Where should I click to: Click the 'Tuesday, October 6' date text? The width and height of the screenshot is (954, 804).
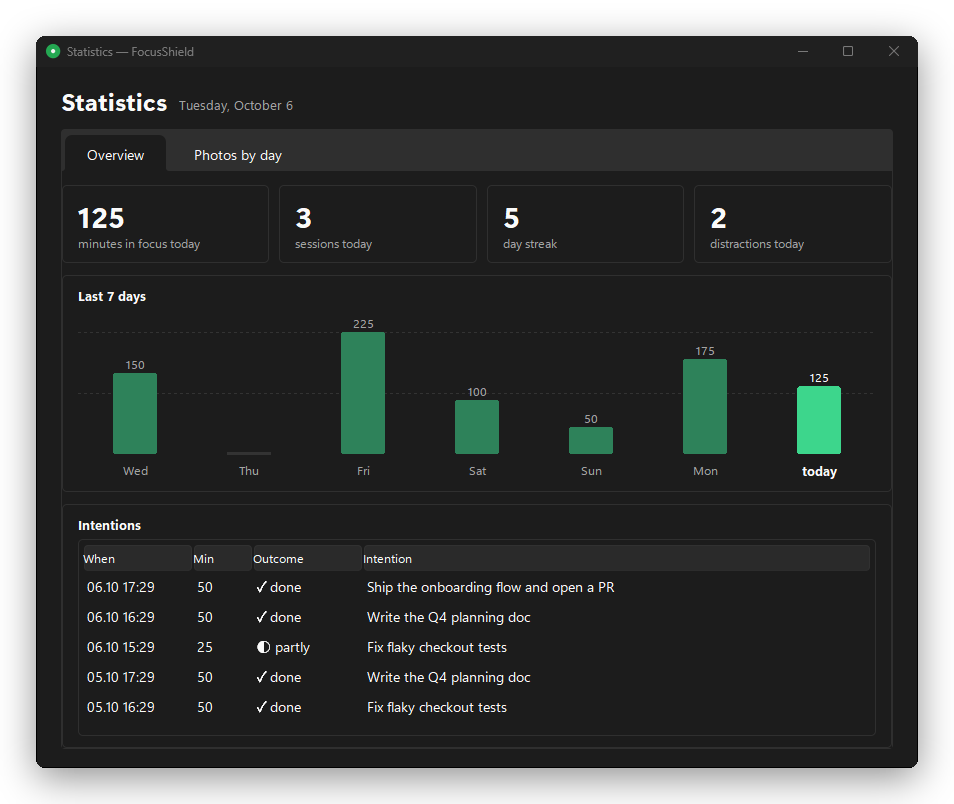point(235,105)
